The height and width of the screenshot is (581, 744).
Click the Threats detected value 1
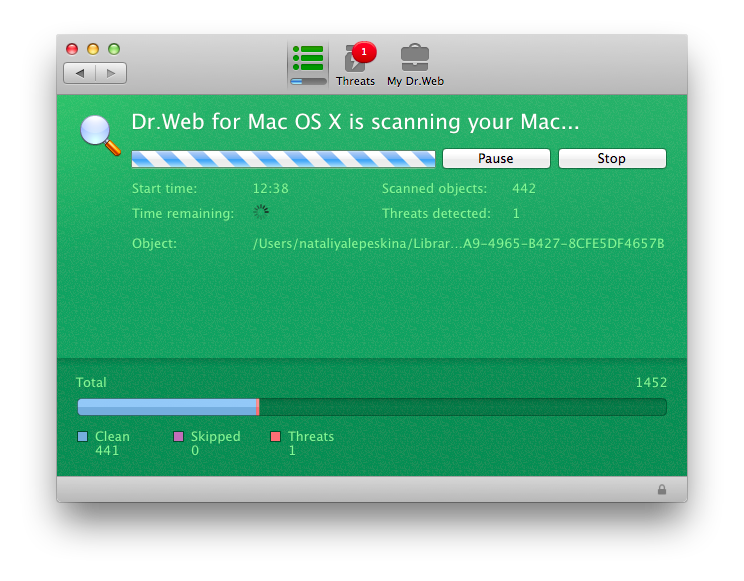pos(516,214)
